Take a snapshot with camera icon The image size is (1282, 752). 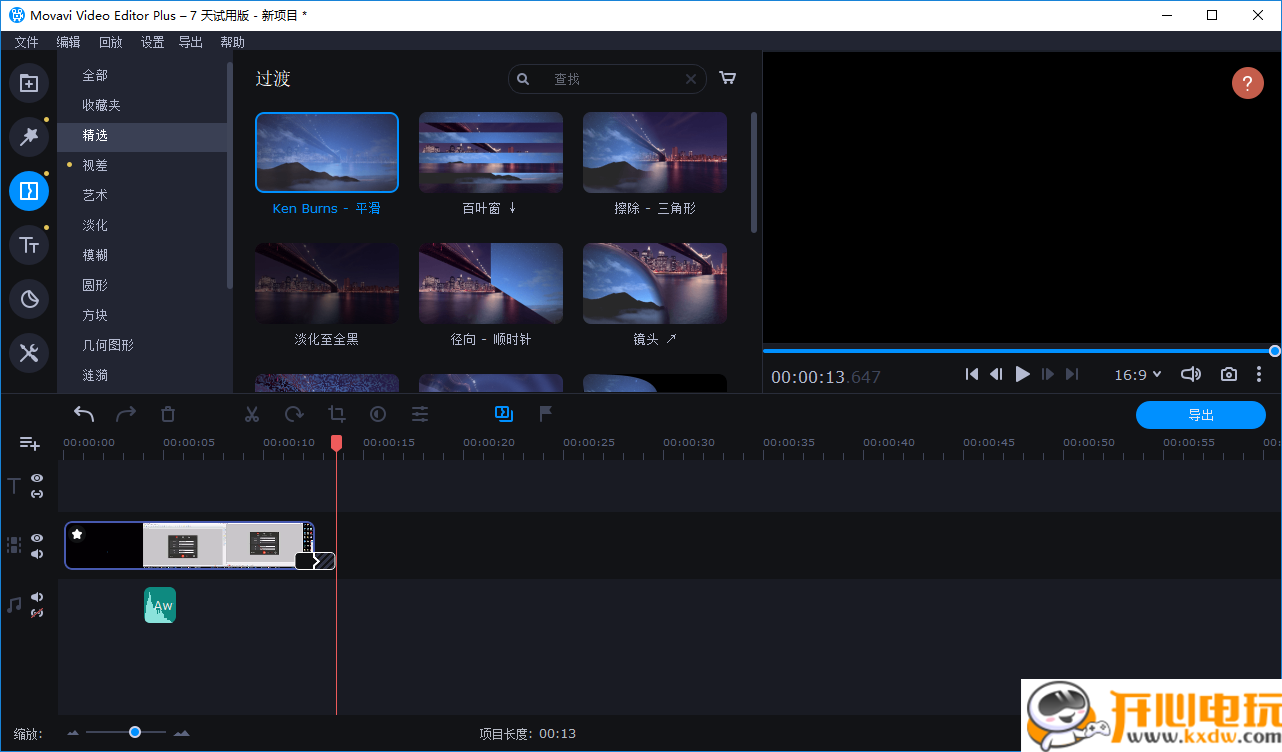coord(1228,374)
